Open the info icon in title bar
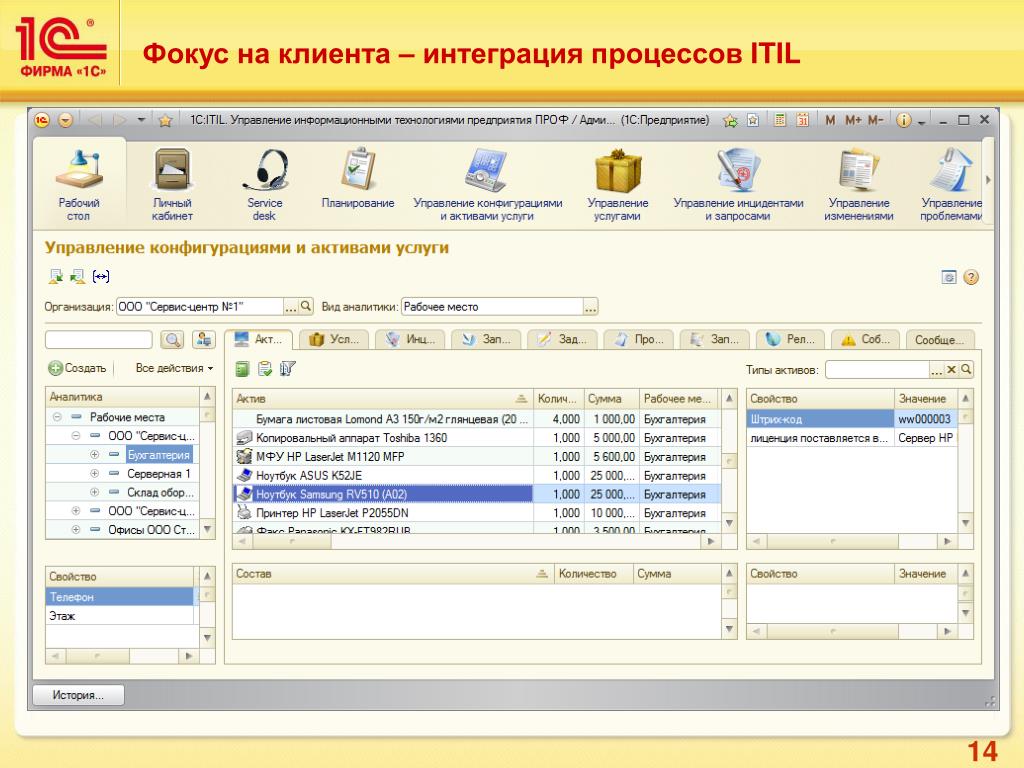 point(903,120)
